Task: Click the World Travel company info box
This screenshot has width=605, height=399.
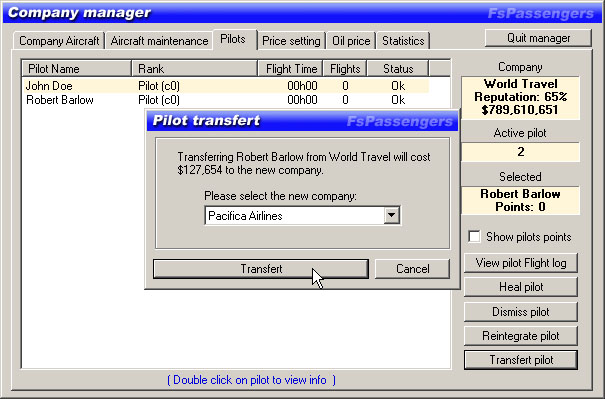Action: click(521, 97)
